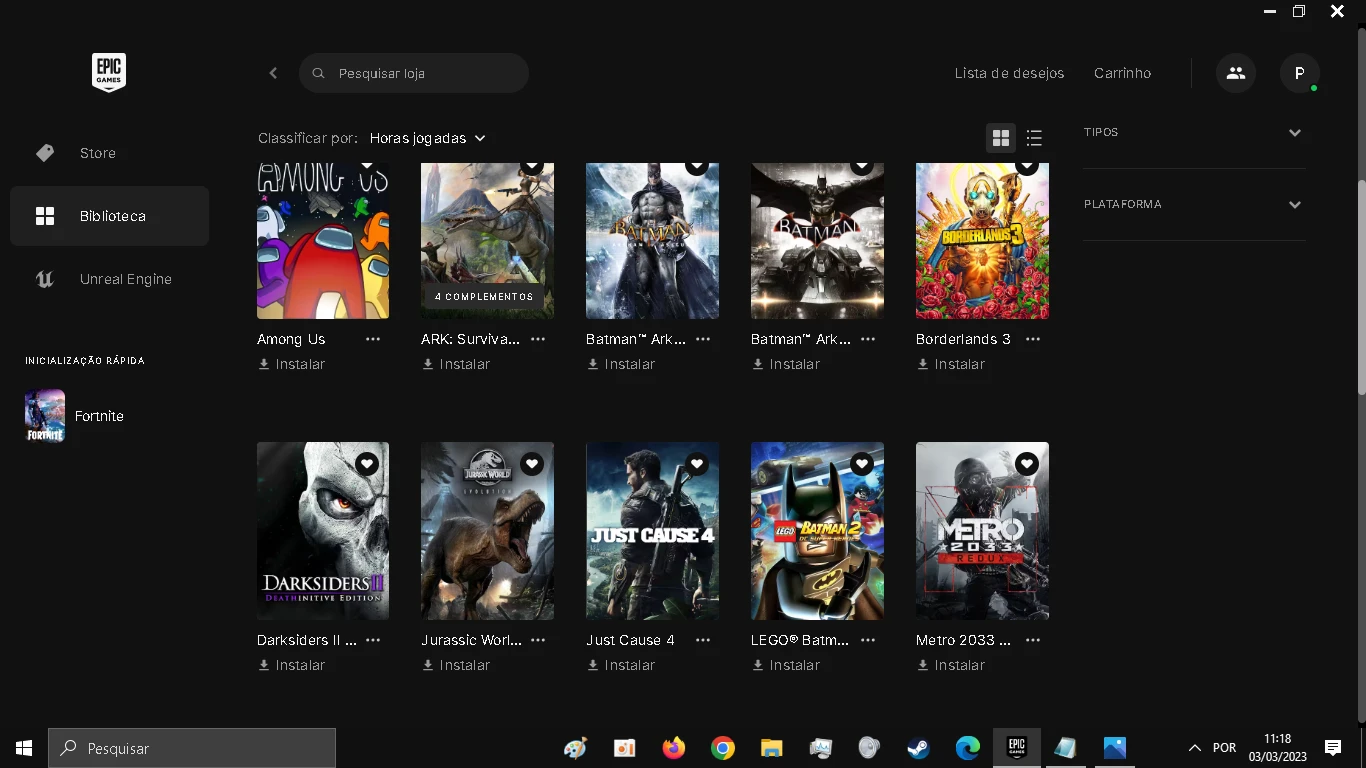1366x768 pixels.
Task: Open Microsoft Edge from the taskbar
Action: (967, 748)
